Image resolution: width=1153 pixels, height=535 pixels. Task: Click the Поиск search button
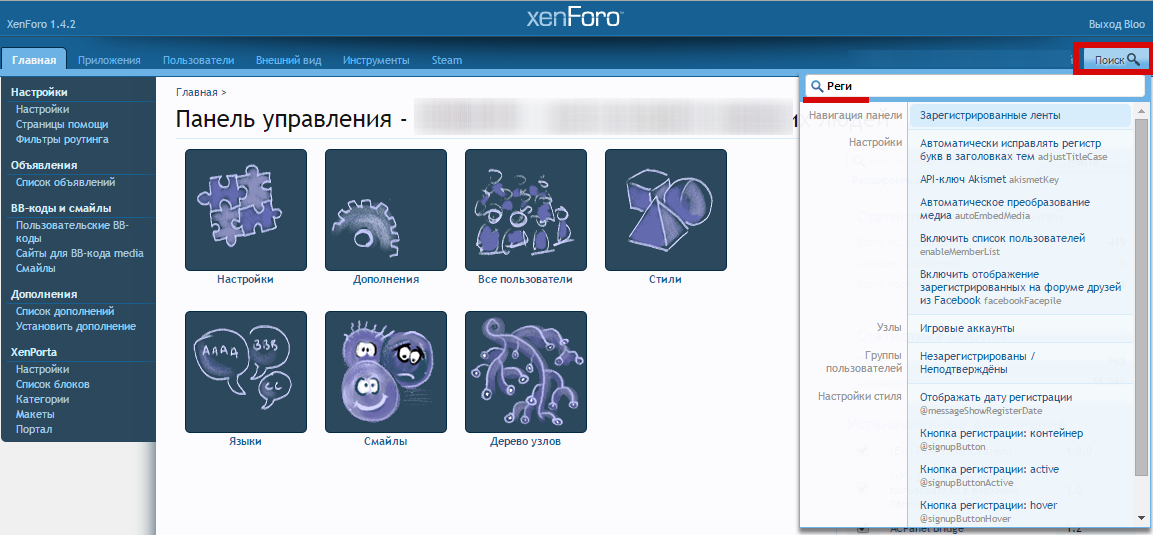(x=1116, y=60)
